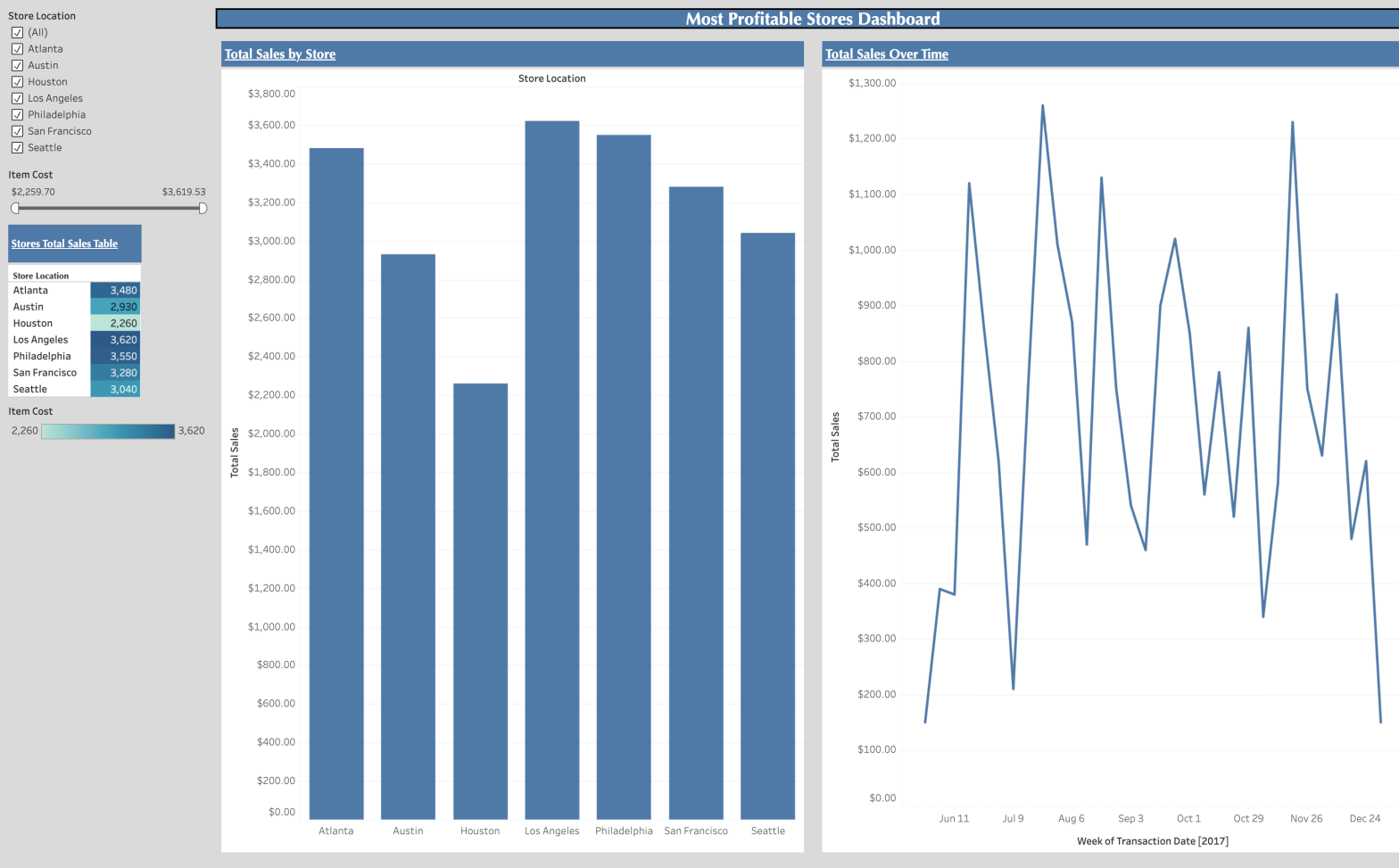Click the Most Profitable Stores Dashboard title
This screenshot has width=1399, height=868.
coord(812,19)
